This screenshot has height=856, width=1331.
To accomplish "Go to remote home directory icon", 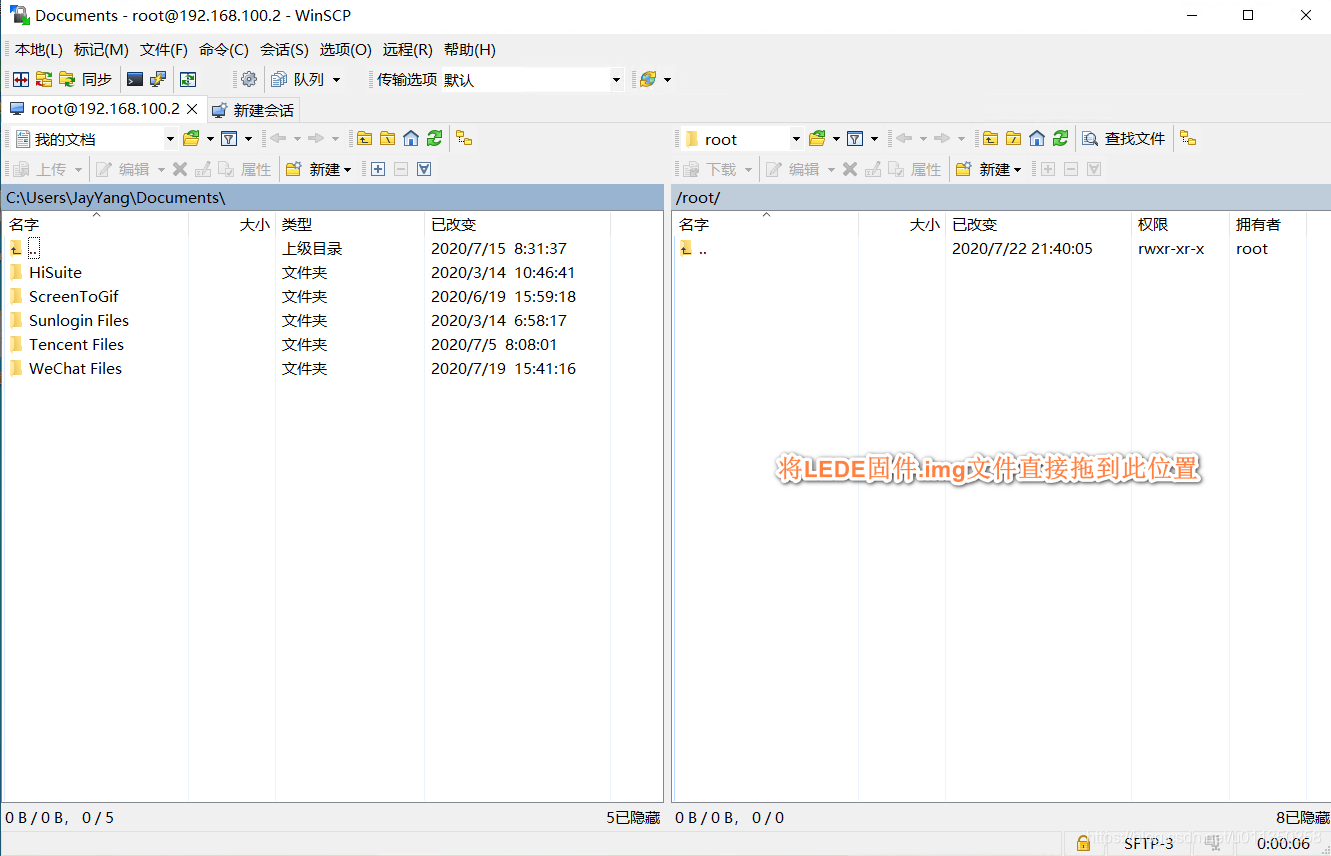I will (x=1037, y=139).
